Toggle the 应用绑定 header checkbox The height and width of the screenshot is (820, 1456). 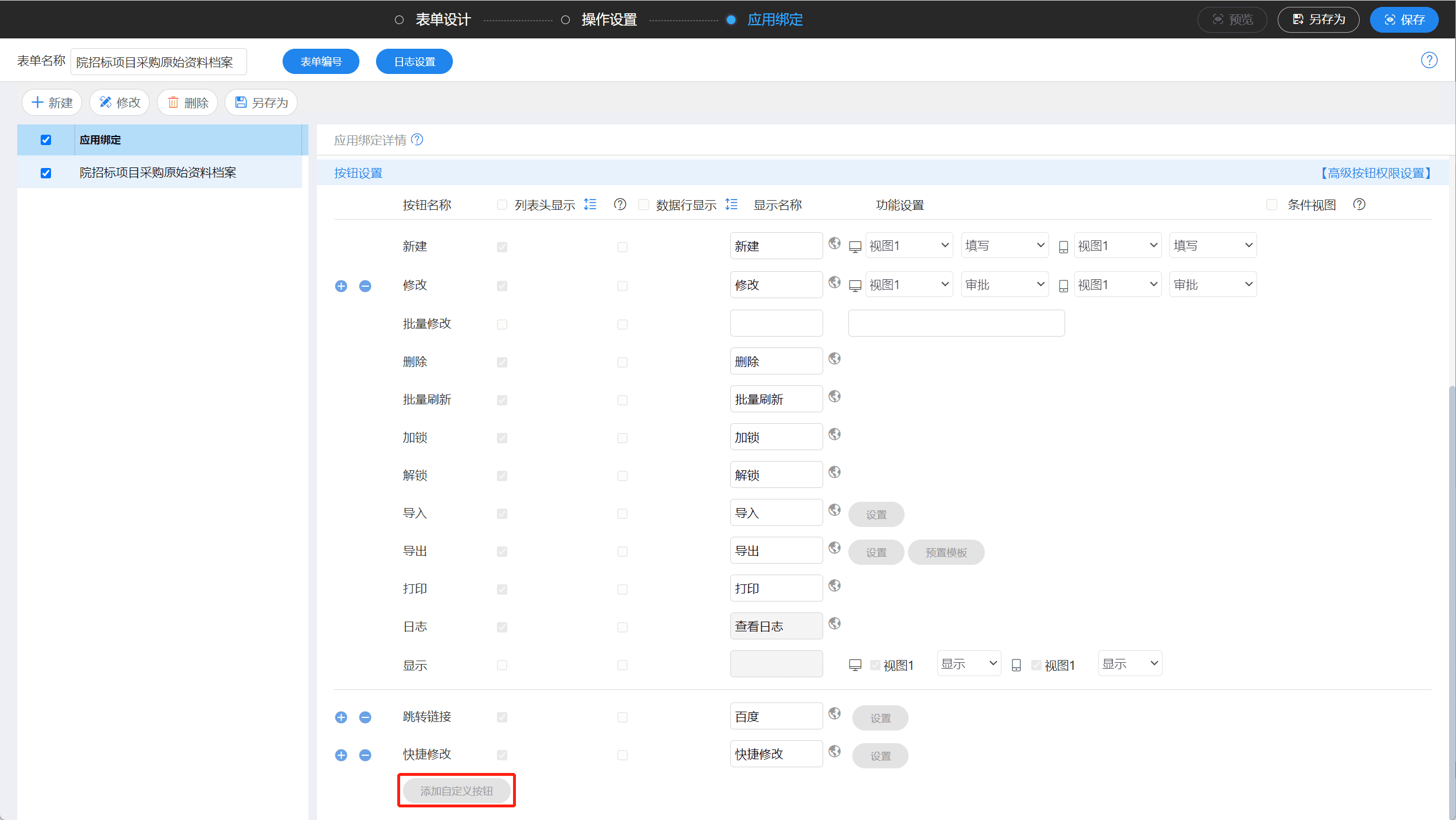pyautogui.click(x=46, y=140)
